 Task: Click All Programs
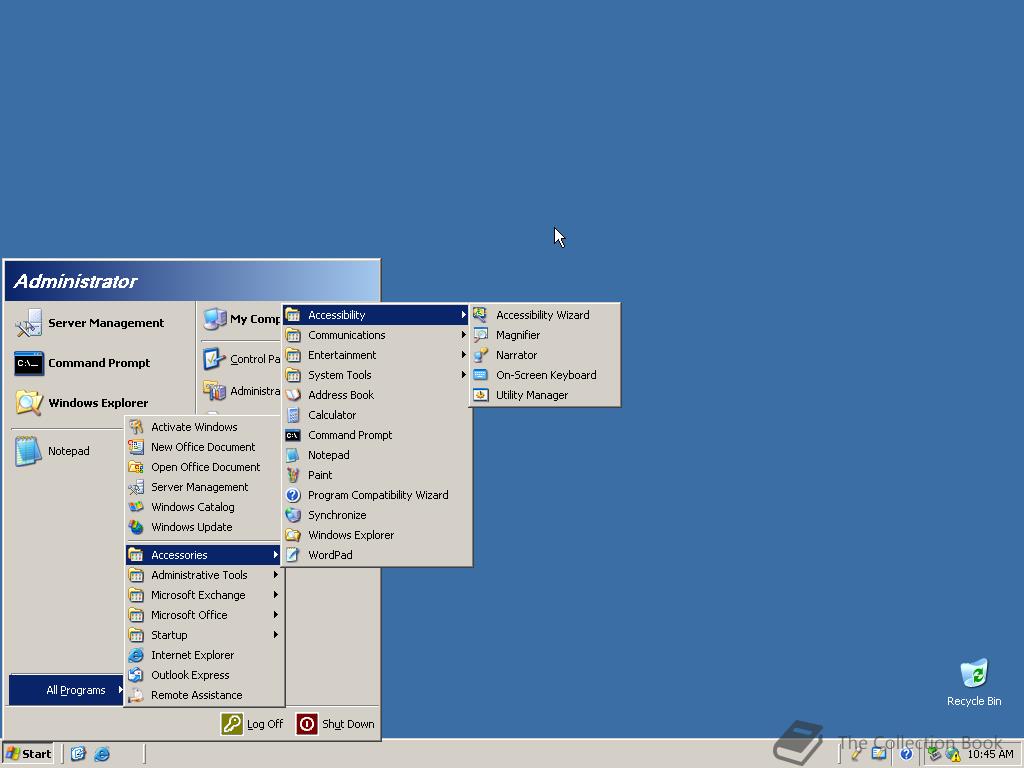(x=67, y=690)
